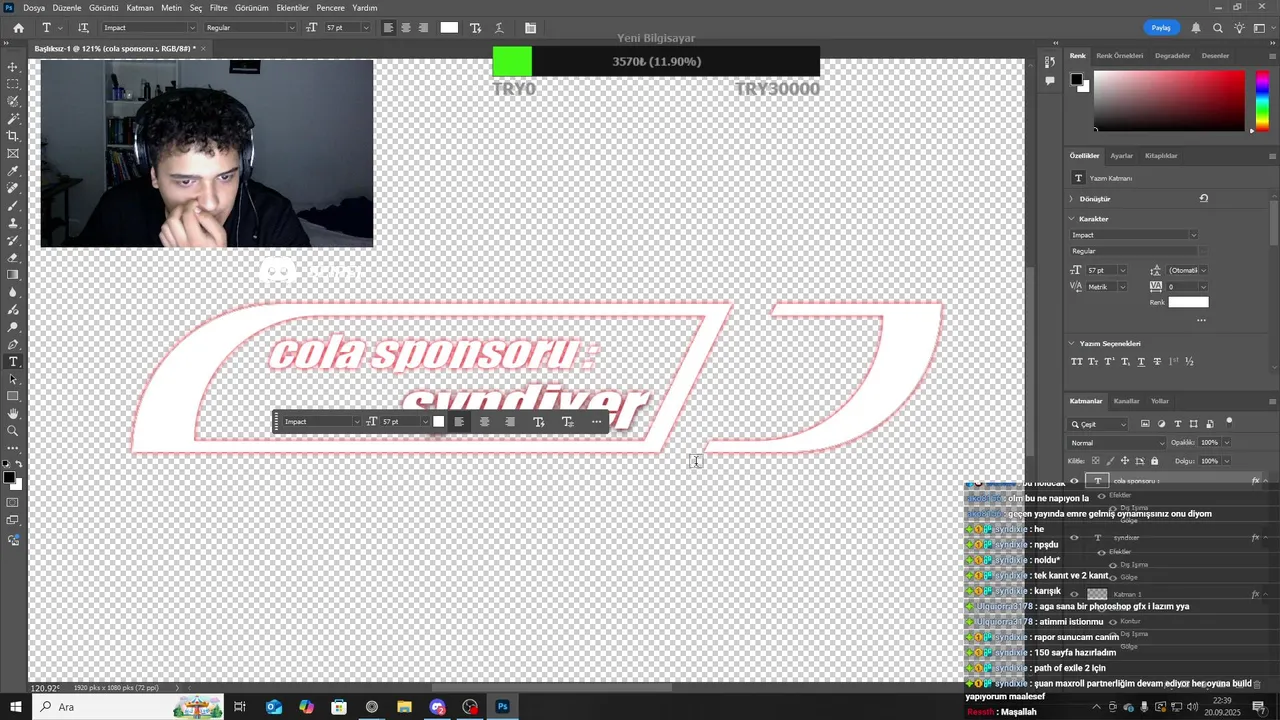Switch to the Degradeler tab

coord(1172,56)
